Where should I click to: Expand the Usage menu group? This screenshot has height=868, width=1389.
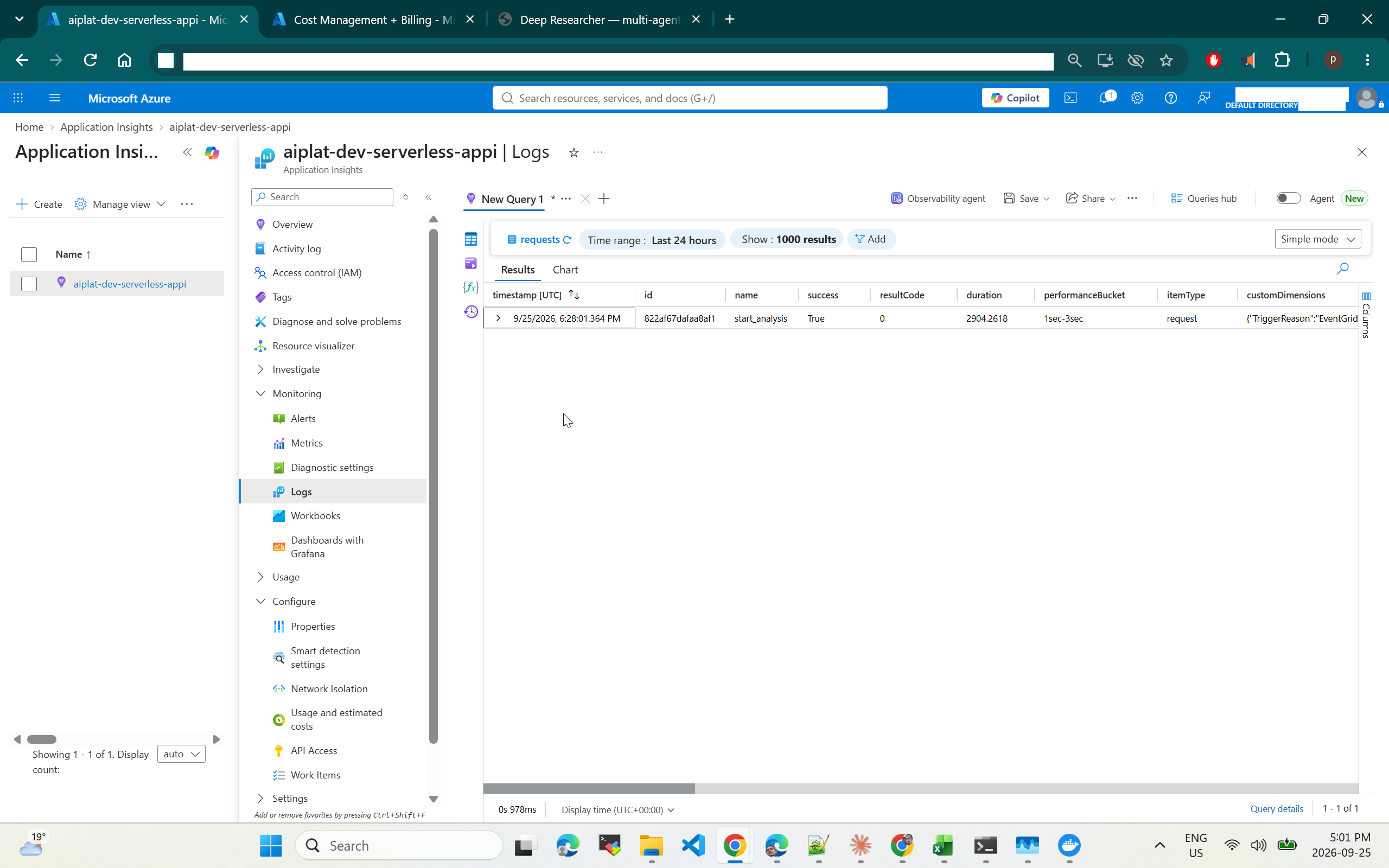pyautogui.click(x=260, y=577)
